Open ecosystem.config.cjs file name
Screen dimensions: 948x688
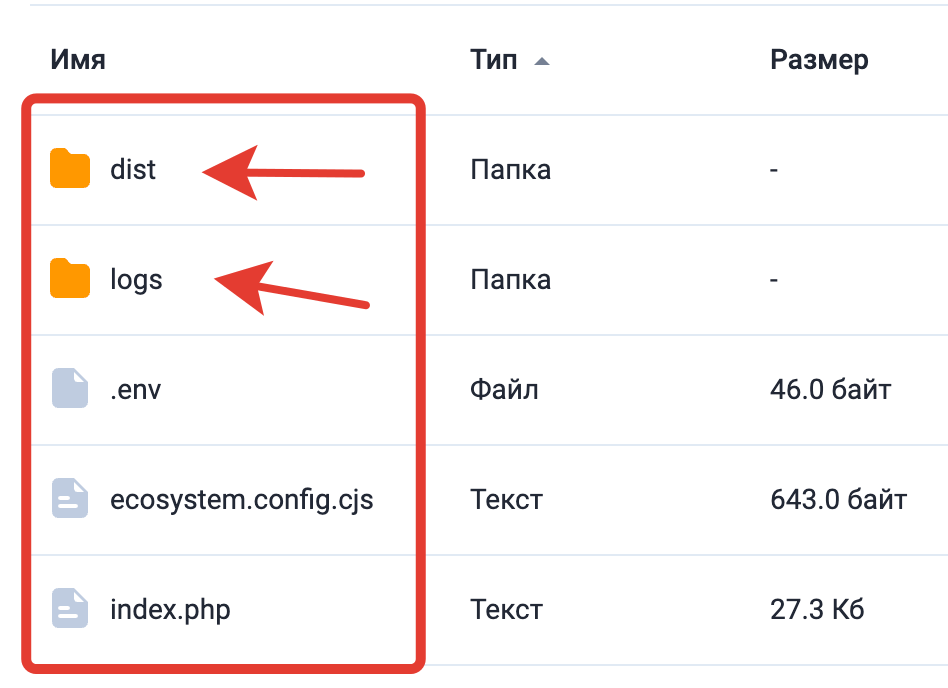(x=241, y=499)
